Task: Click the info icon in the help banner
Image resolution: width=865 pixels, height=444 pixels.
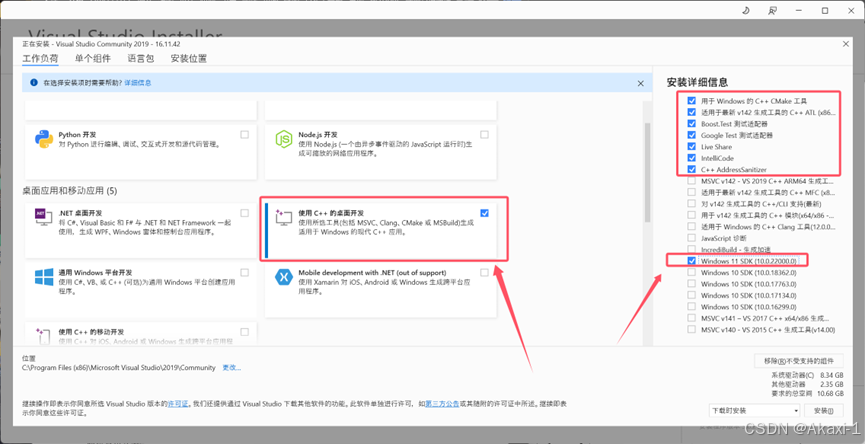Action: tap(34, 83)
